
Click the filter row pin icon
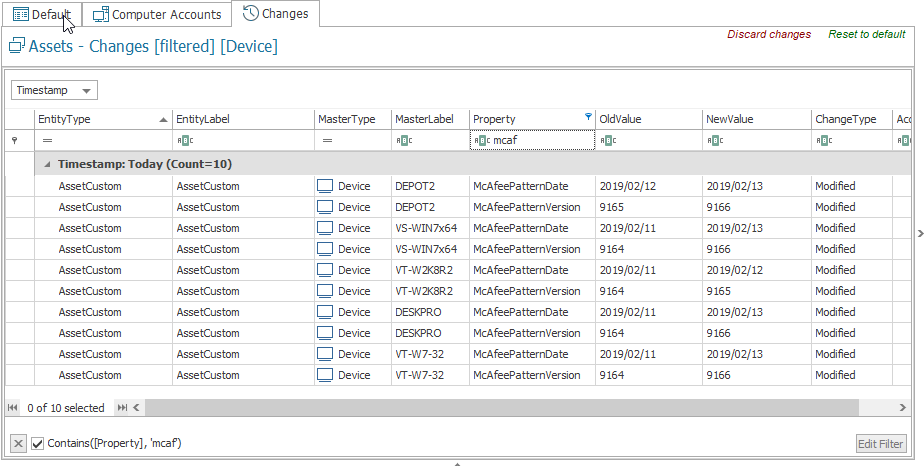pos(15,141)
